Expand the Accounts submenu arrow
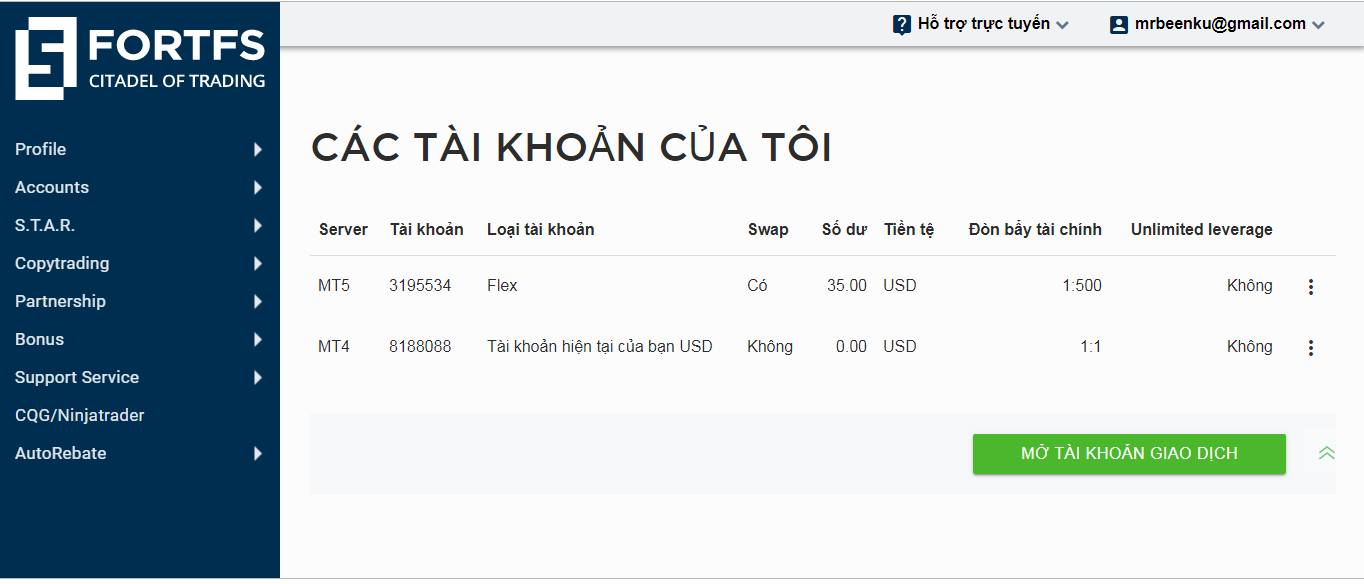1364x584 pixels. (258, 188)
